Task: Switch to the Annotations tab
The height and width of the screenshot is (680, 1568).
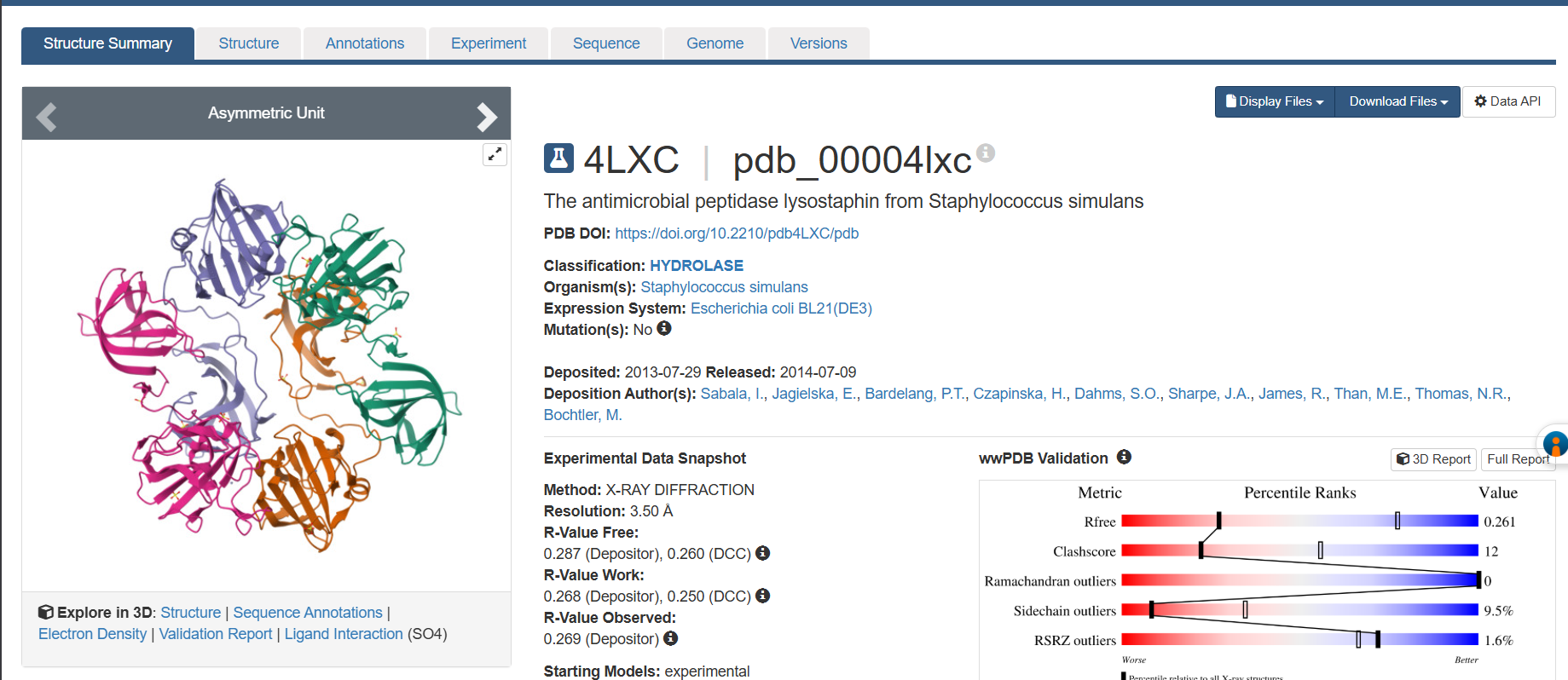Action: point(365,43)
